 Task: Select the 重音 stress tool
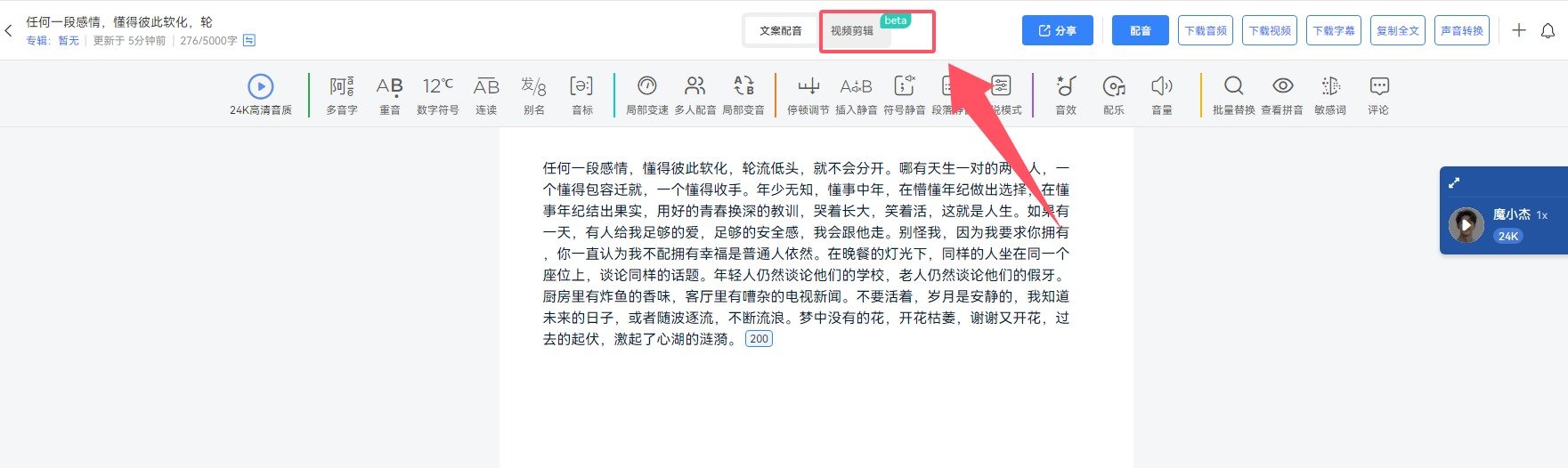pos(390,95)
